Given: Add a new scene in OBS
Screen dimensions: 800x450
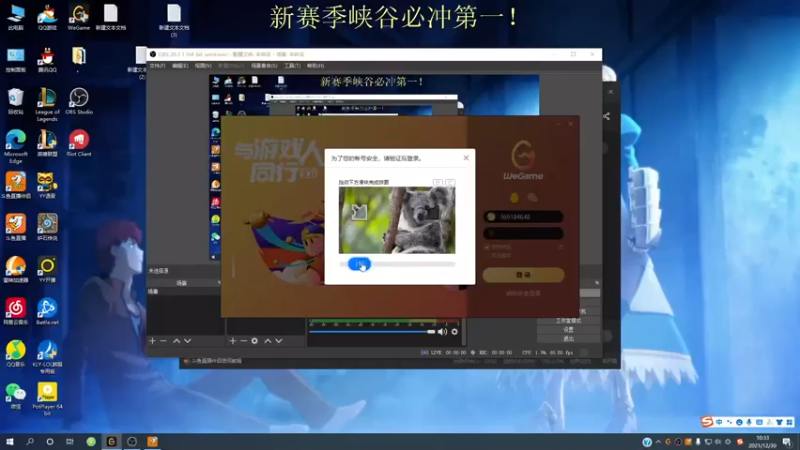Looking at the screenshot, I should 152,340.
